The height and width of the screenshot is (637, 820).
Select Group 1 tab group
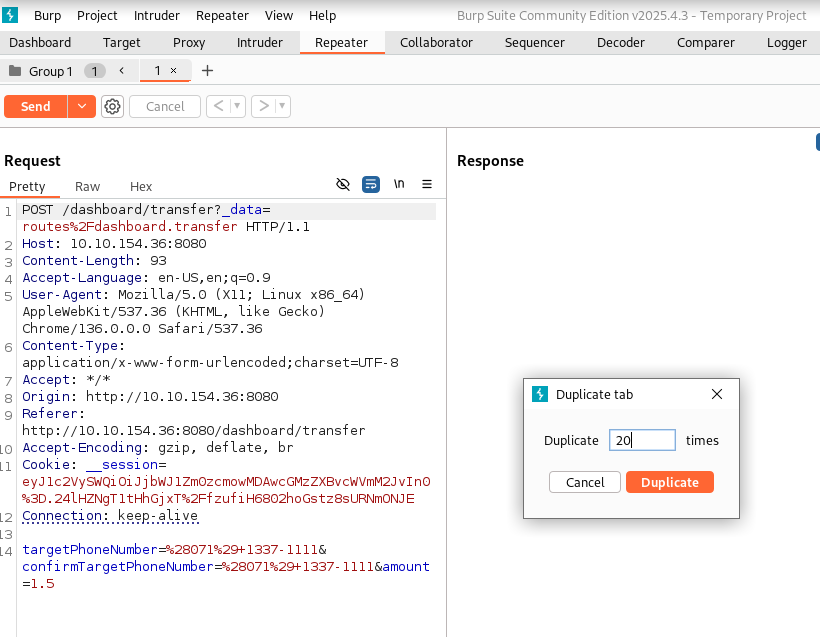pyautogui.click(x=50, y=71)
